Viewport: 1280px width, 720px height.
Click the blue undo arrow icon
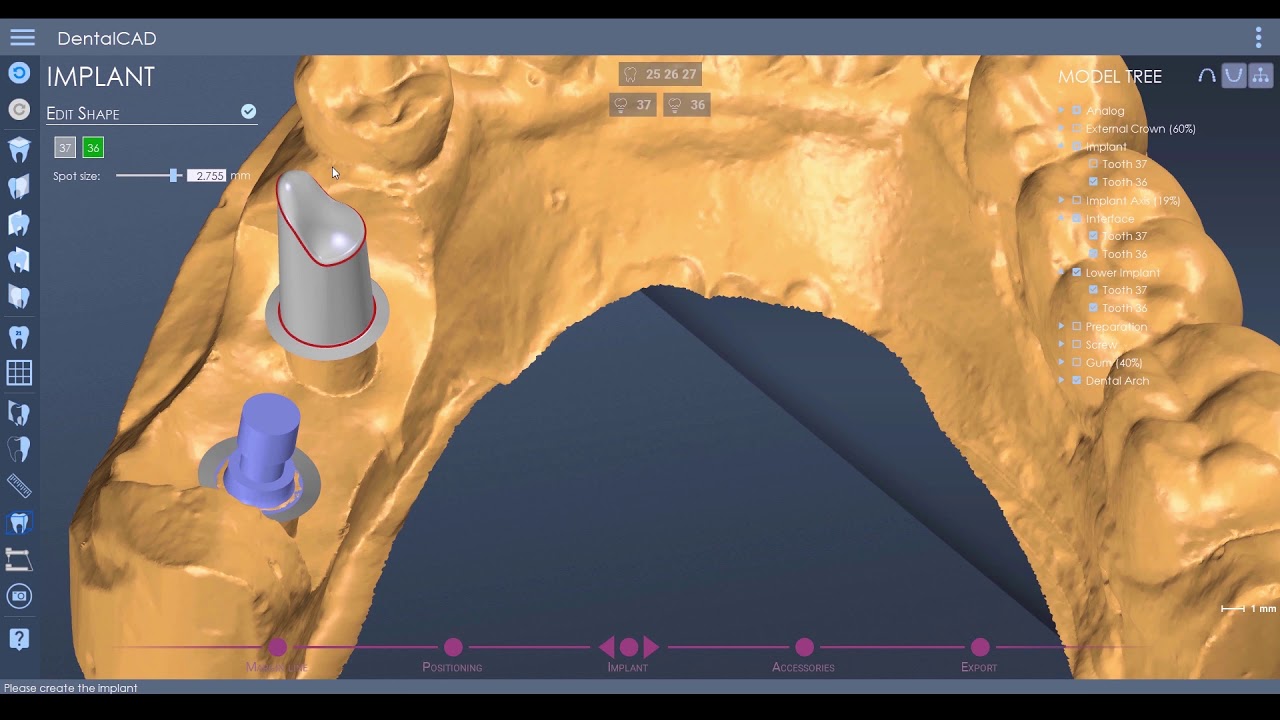coord(19,73)
